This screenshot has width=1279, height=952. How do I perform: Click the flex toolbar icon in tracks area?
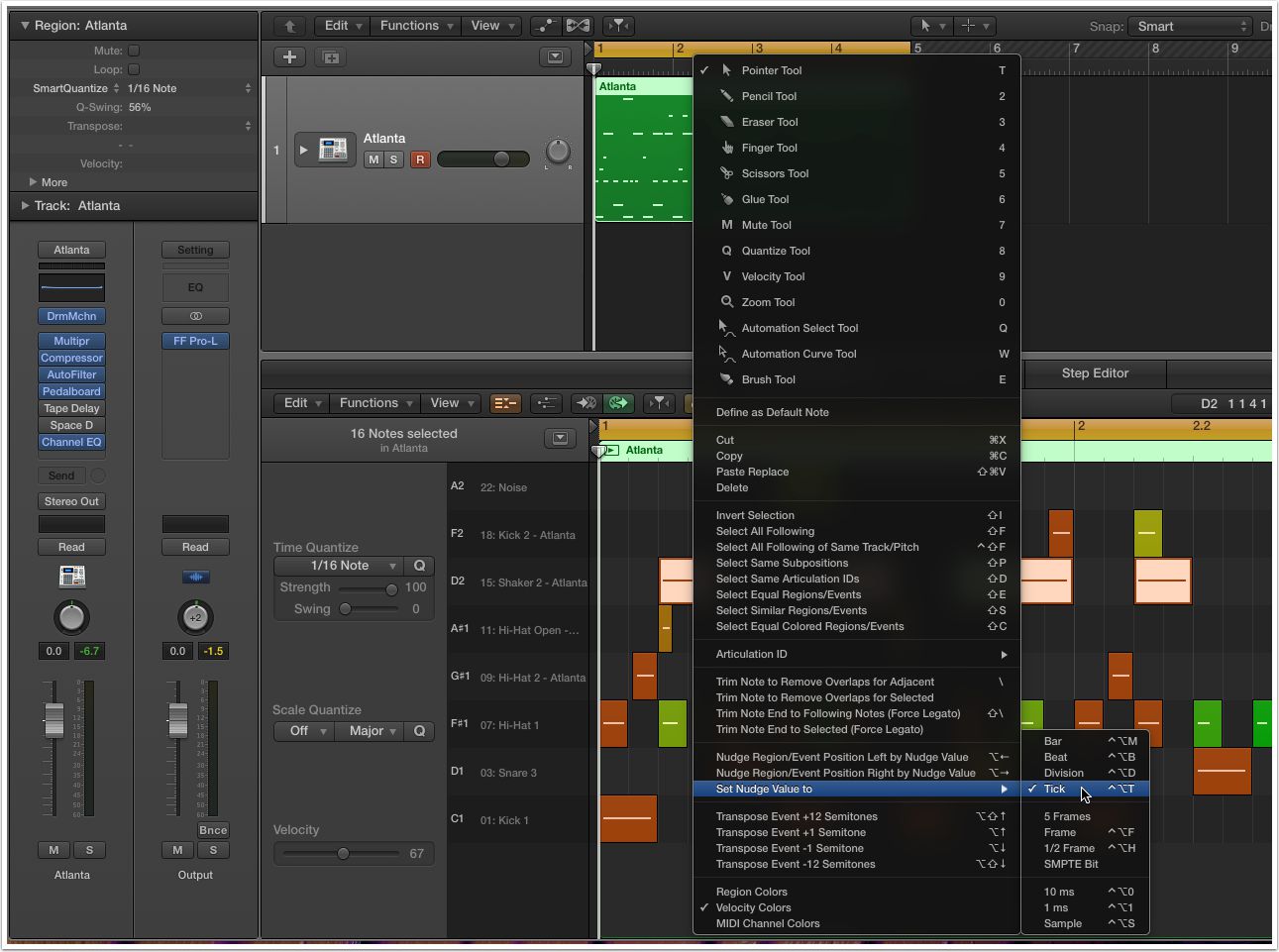[578, 26]
